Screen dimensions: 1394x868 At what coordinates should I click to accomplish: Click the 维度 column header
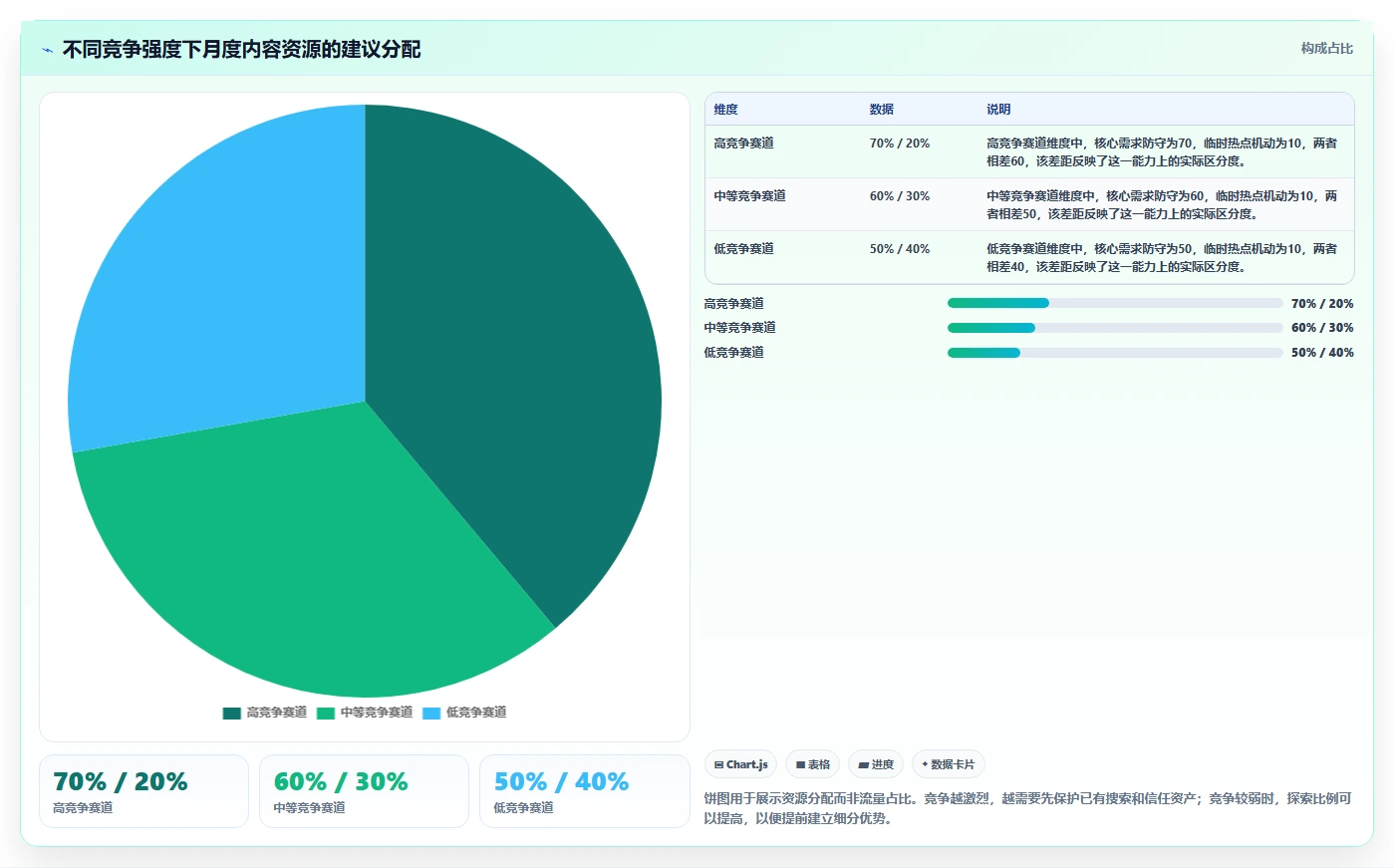pos(725,110)
